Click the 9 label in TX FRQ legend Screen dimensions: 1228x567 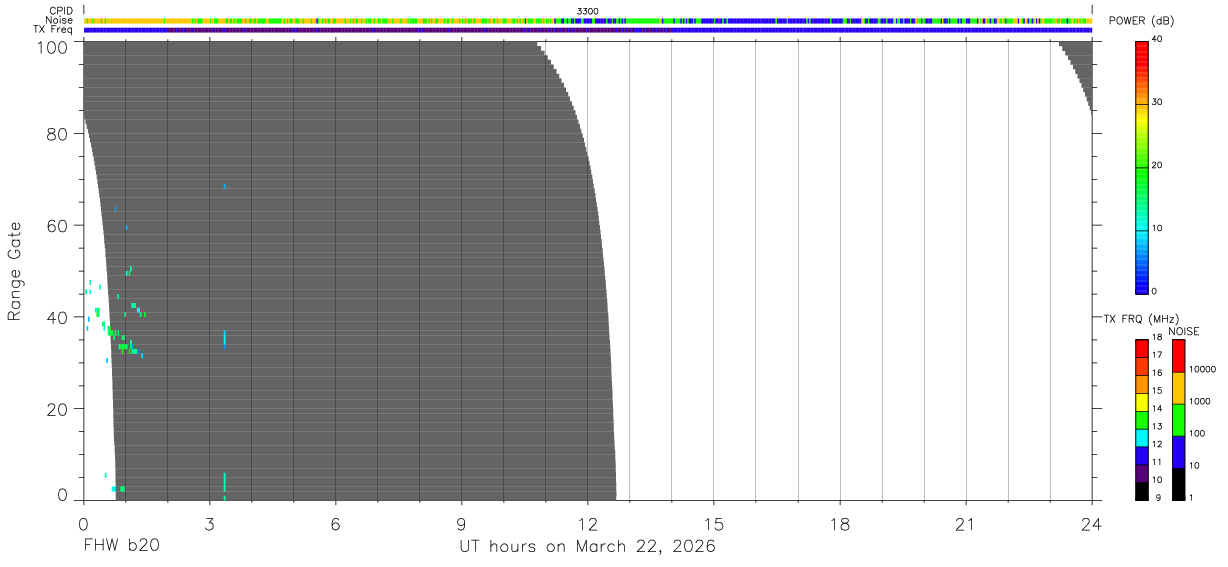pos(1156,498)
